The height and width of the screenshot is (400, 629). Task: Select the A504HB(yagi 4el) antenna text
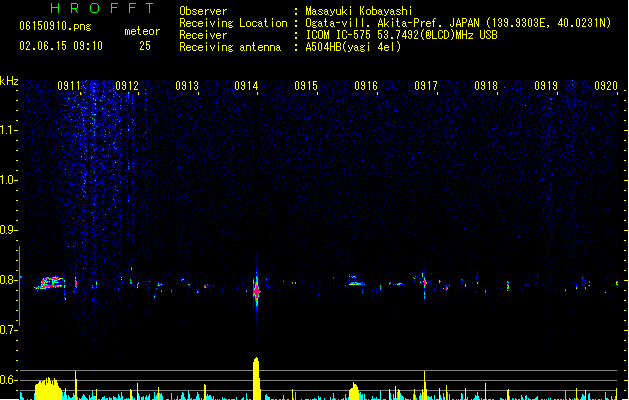(353, 47)
